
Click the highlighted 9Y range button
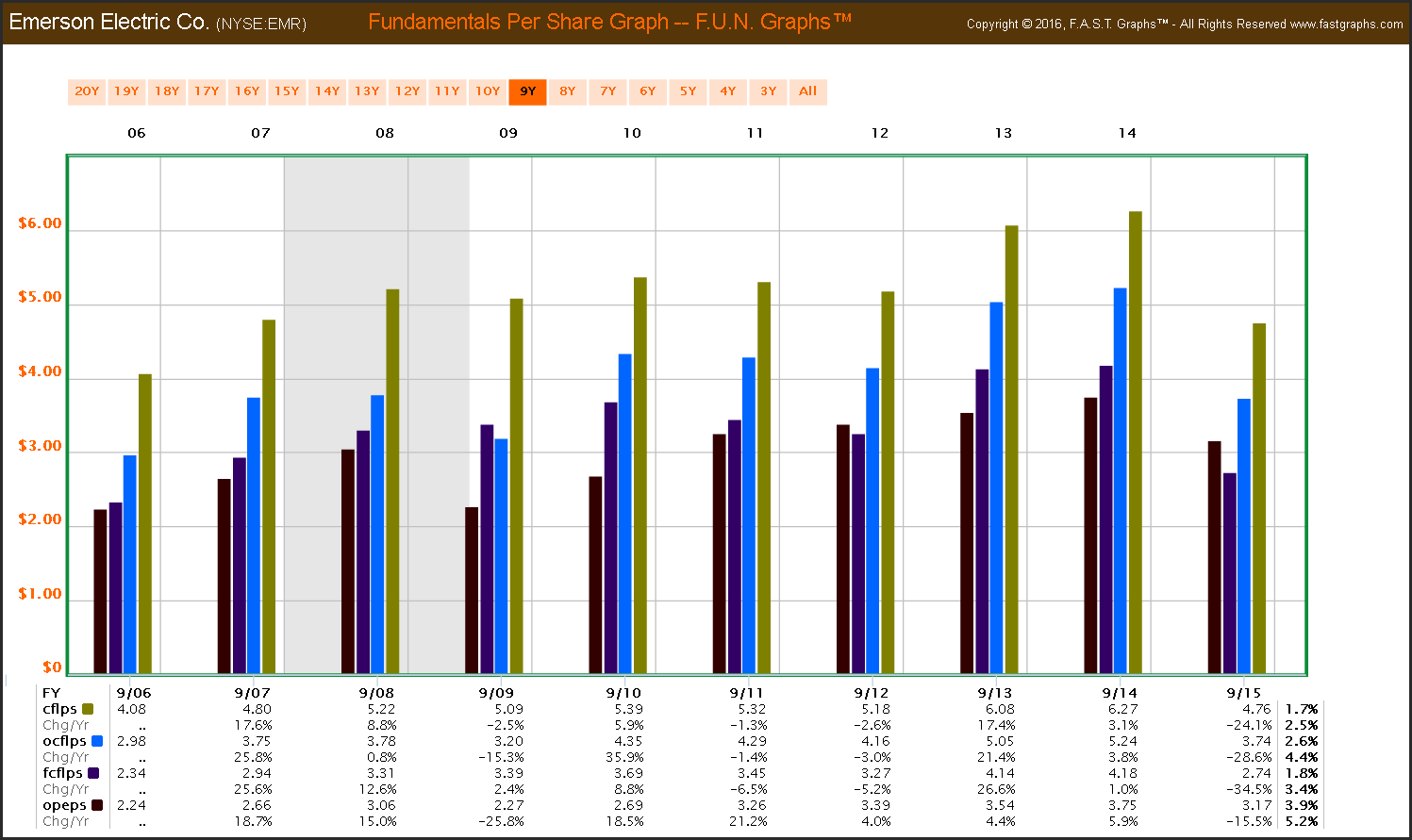click(527, 91)
